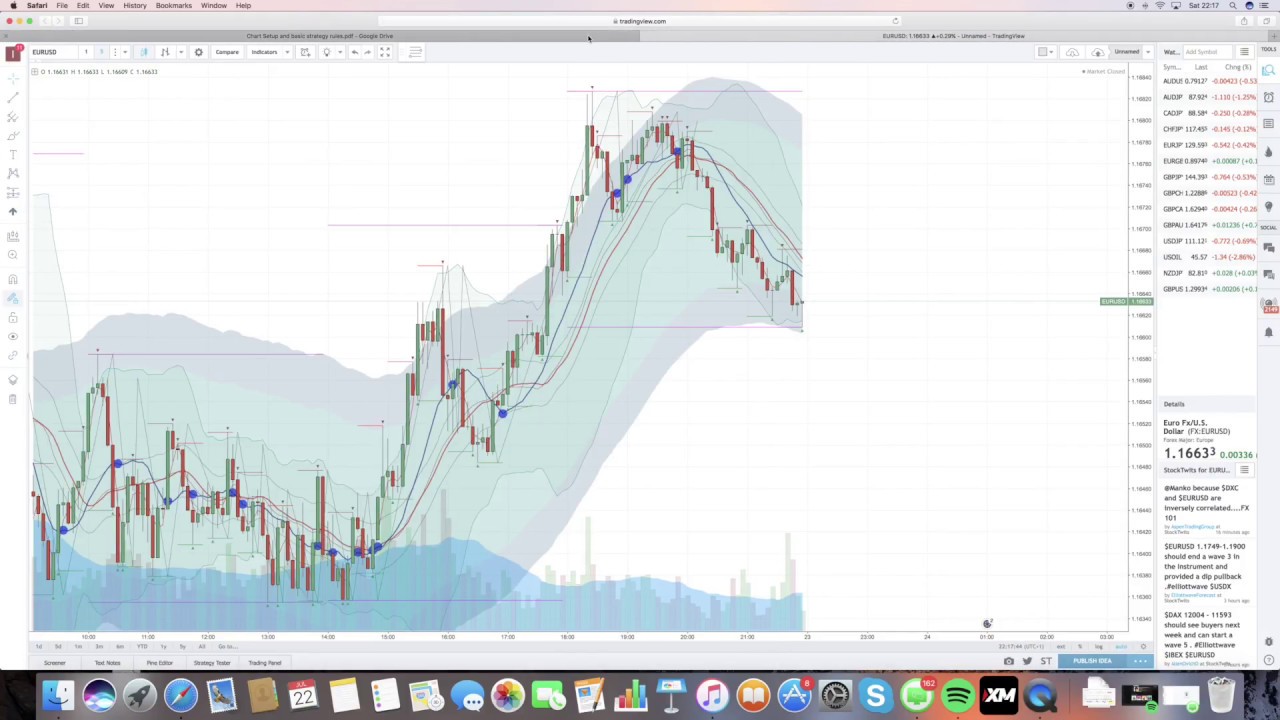Expand the Indicators dropdown arrow
This screenshot has width=1280, height=720.
(x=287, y=52)
